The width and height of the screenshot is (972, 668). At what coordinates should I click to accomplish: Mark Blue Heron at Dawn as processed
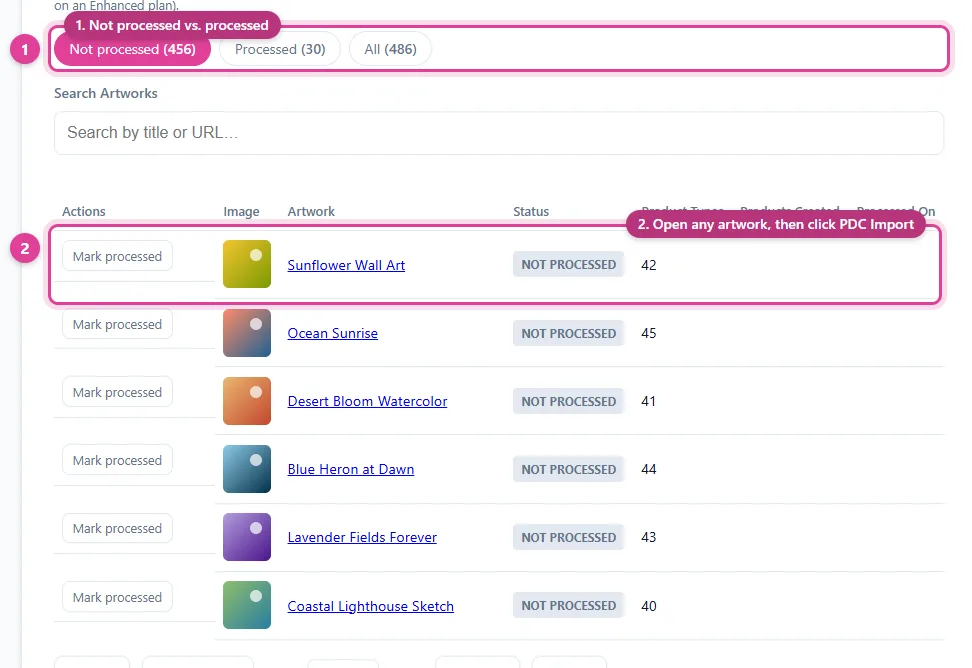point(117,461)
